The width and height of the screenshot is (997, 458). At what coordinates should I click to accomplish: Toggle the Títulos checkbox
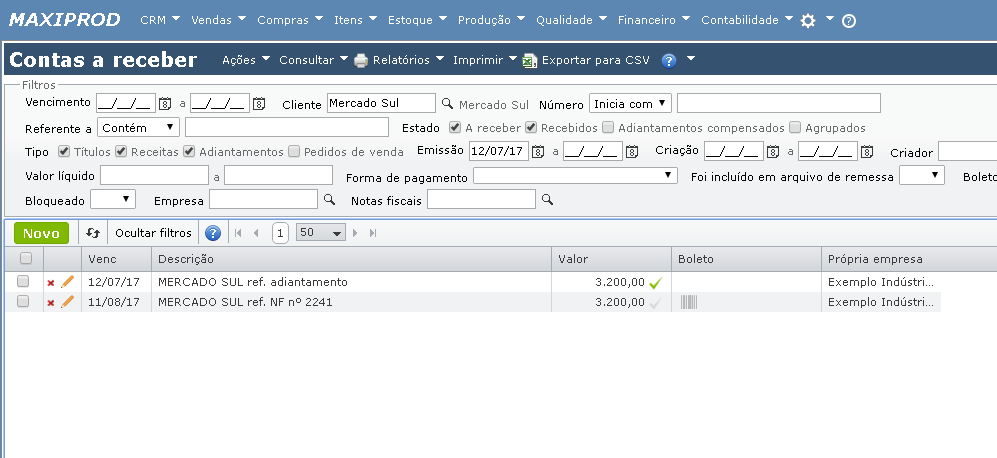[x=64, y=151]
